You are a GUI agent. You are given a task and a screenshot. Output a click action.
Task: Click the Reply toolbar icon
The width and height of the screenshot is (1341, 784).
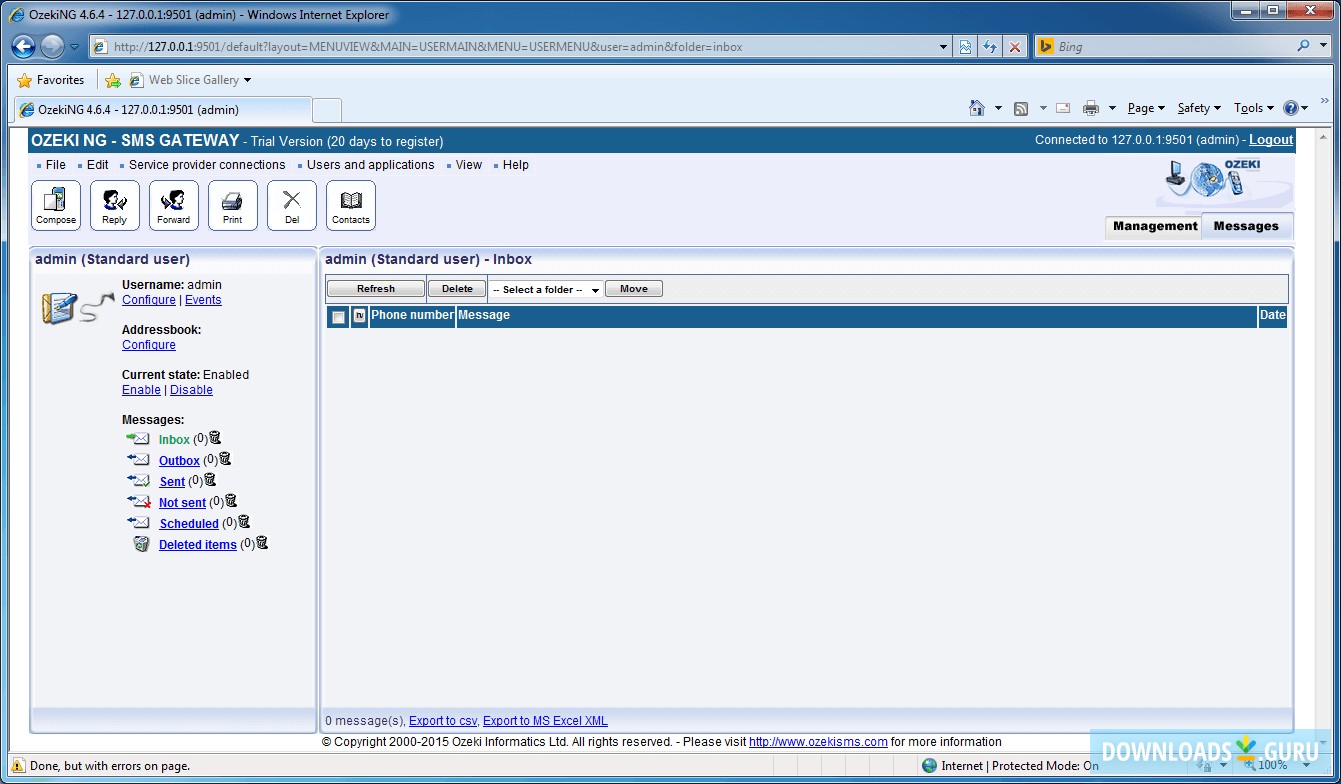tap(115, 205)
